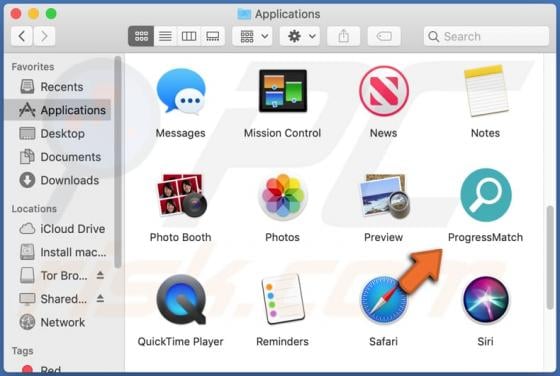Eject the Tor Bro... volume
This screenshot has width=560, height=376.
point(100,275)
